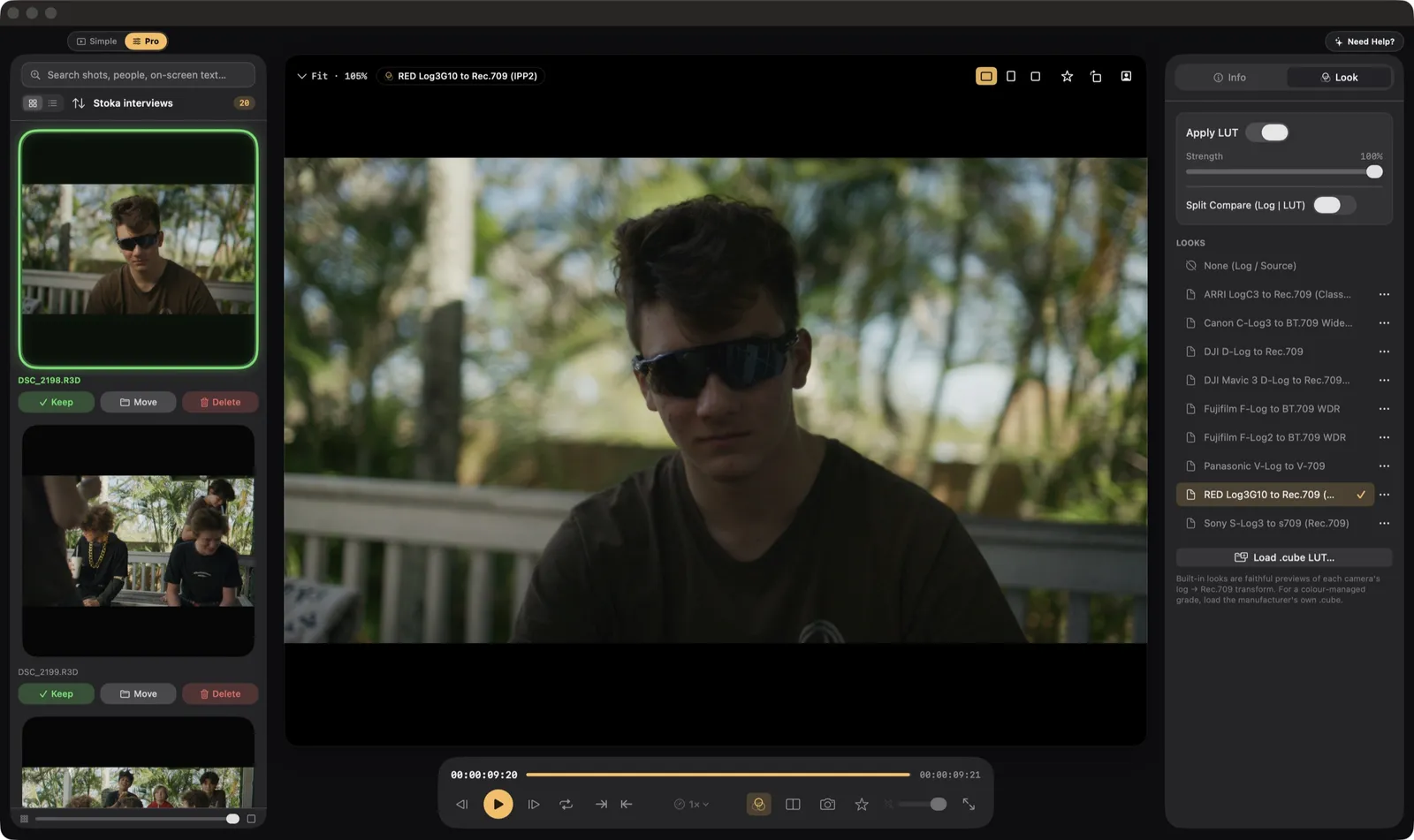Open options menu for ARRI LogC3 look
The image size is (1414, 840).
[1384, 295]
